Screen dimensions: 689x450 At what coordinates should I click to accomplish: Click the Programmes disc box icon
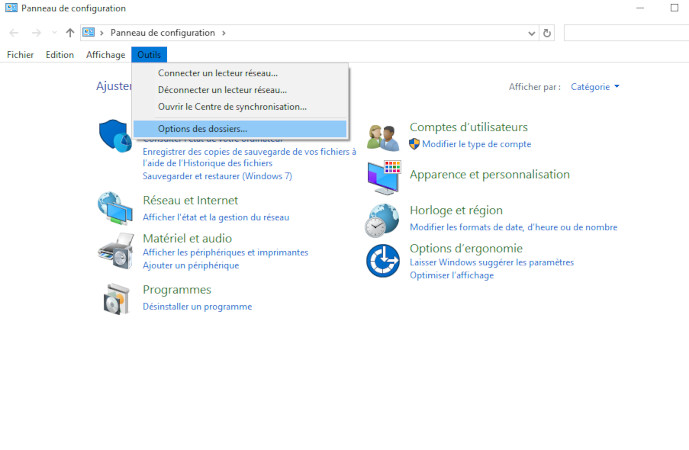[116, 299]
